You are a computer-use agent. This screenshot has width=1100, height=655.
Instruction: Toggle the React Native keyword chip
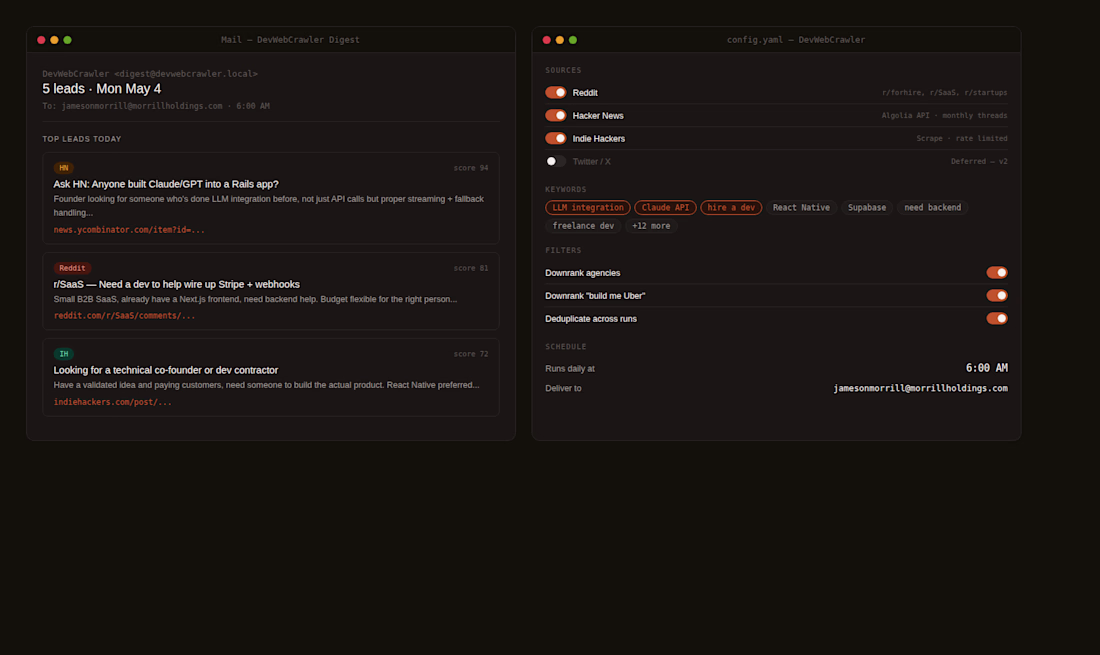(x=801, y=208)
